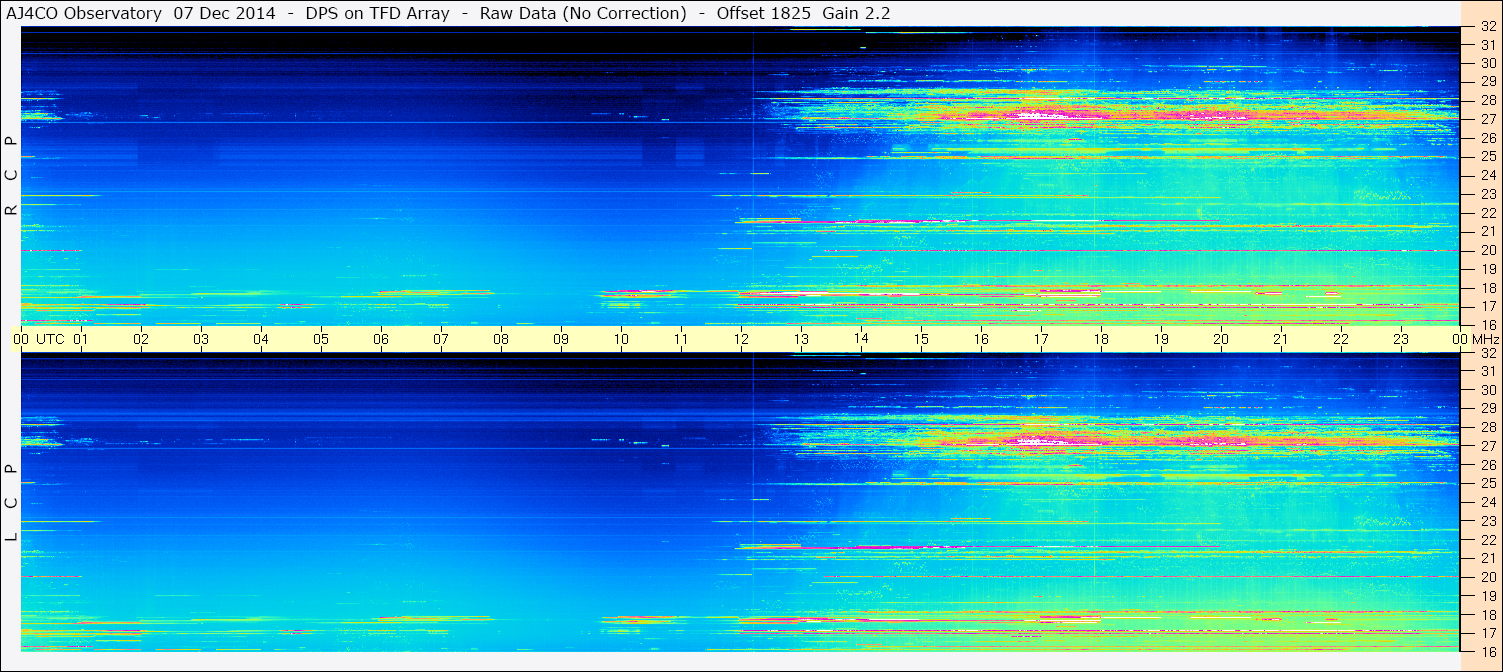This screenshot has width=1503, height=672.
Task: Click the 18 hour label on the time axis
Action: click(x=1101, y=339)
